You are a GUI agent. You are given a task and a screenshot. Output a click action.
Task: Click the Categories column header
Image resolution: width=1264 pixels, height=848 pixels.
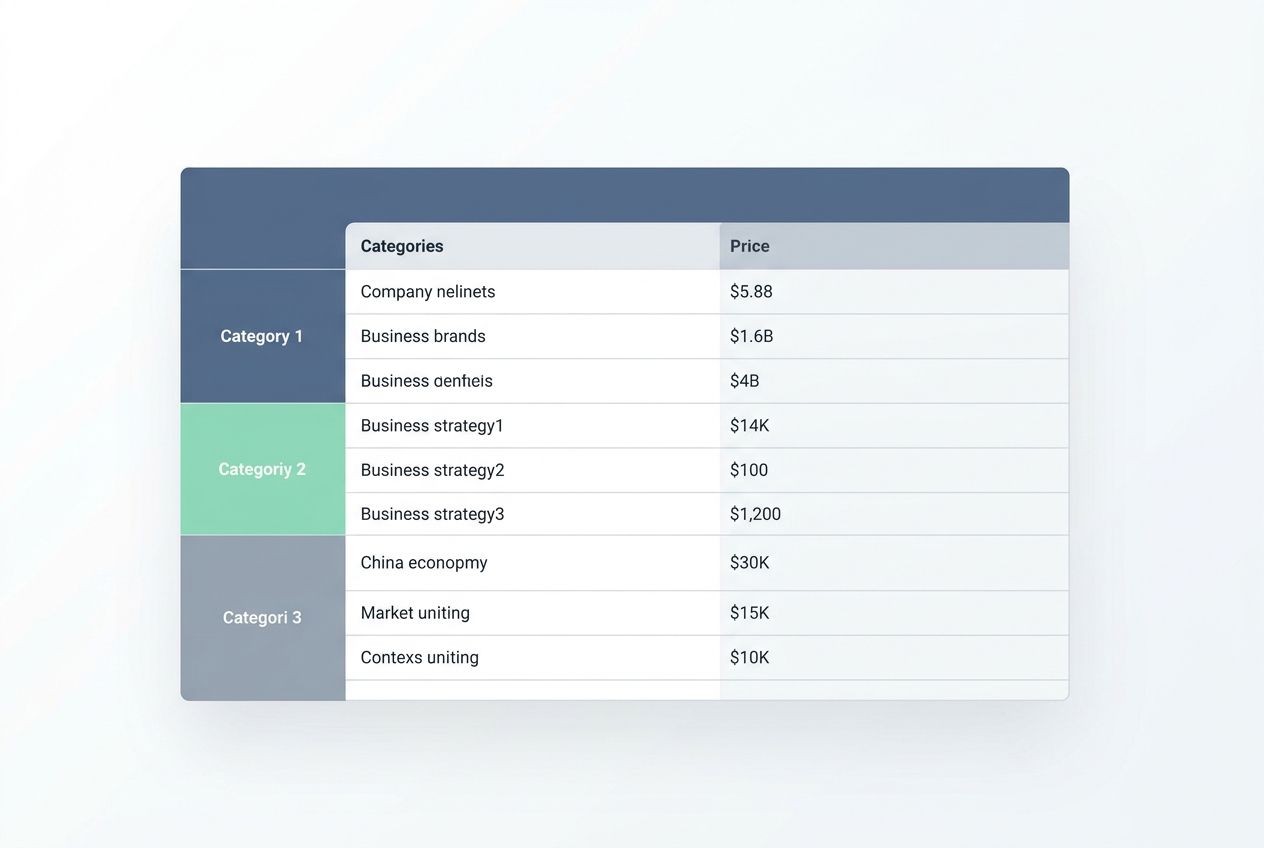click(402, 245)
